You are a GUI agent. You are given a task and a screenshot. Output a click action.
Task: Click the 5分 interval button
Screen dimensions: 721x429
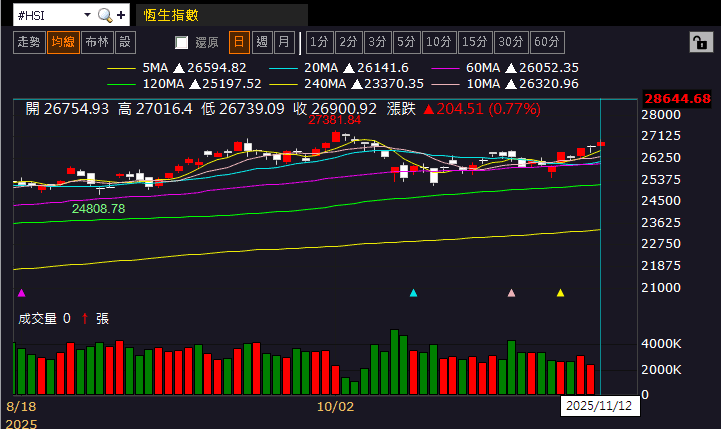tap(405, 42)
